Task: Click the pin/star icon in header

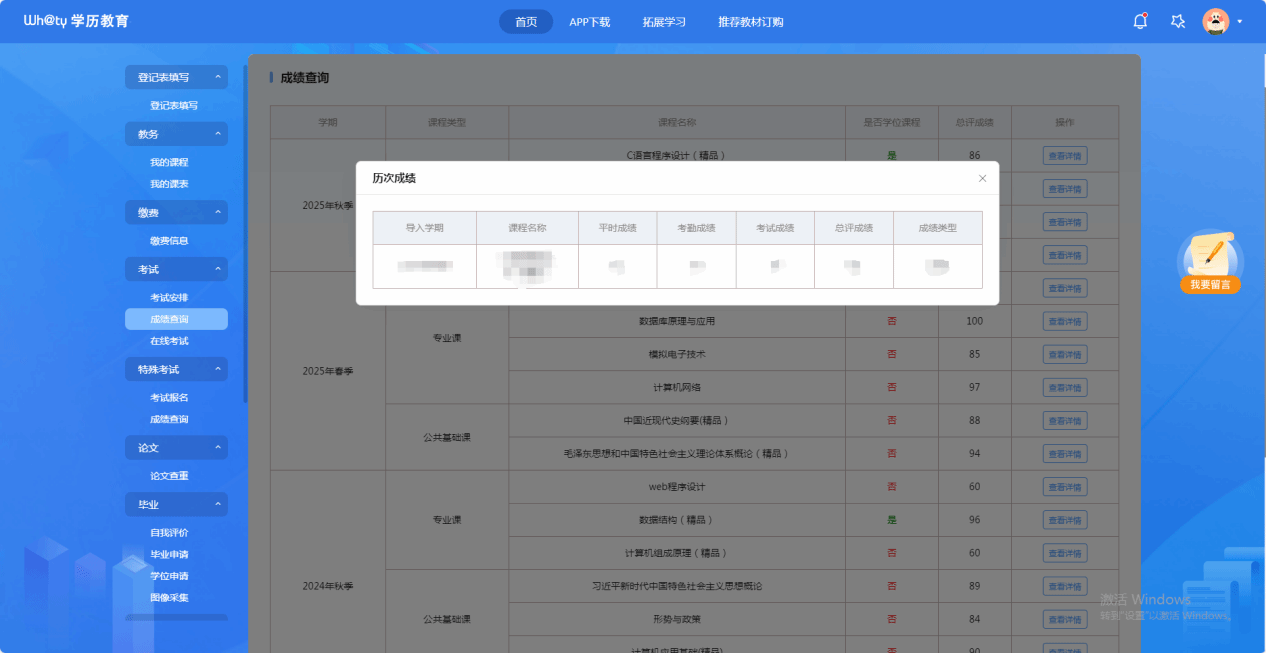Action: click(x=1178, y=22)
